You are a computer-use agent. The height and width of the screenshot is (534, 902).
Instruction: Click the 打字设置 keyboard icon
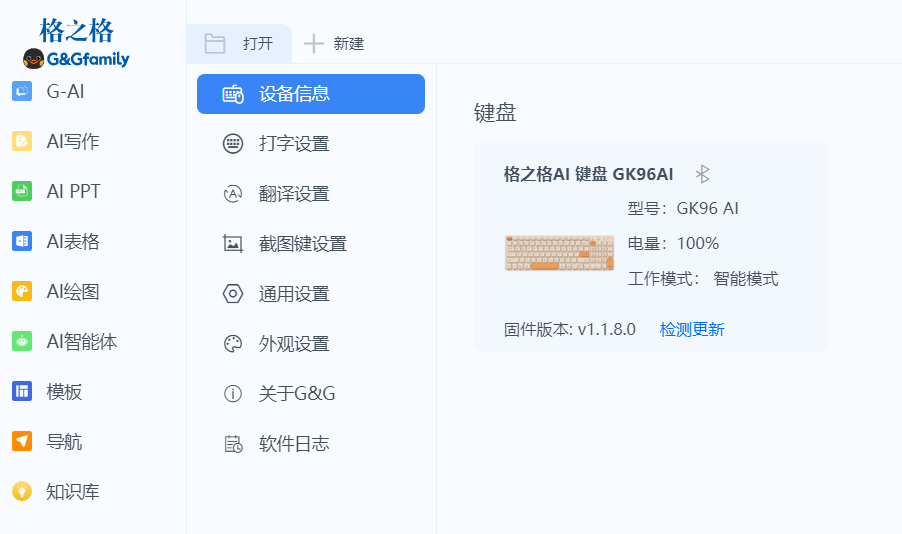click(233, 143)
